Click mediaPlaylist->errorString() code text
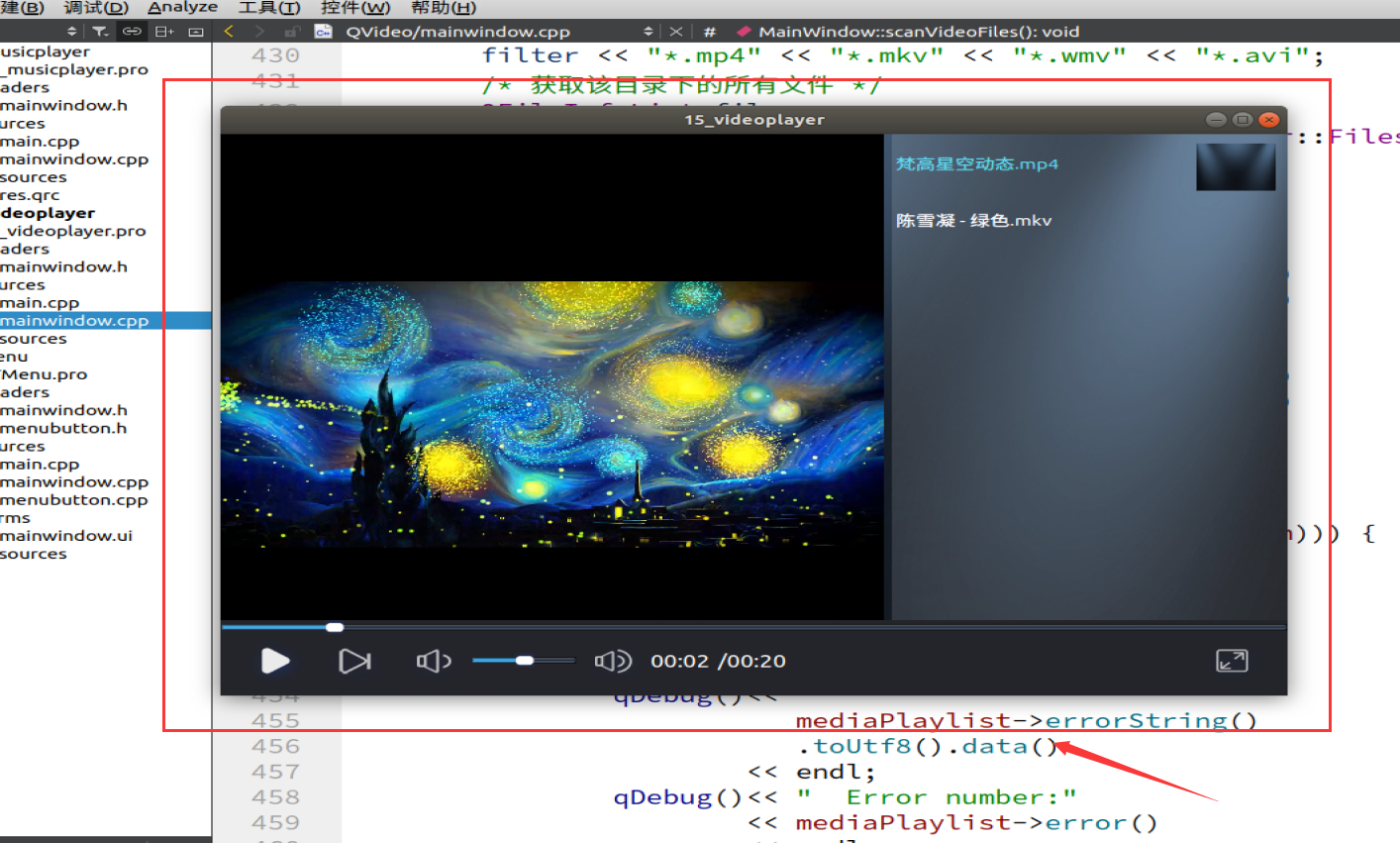 pos(1027,720)
